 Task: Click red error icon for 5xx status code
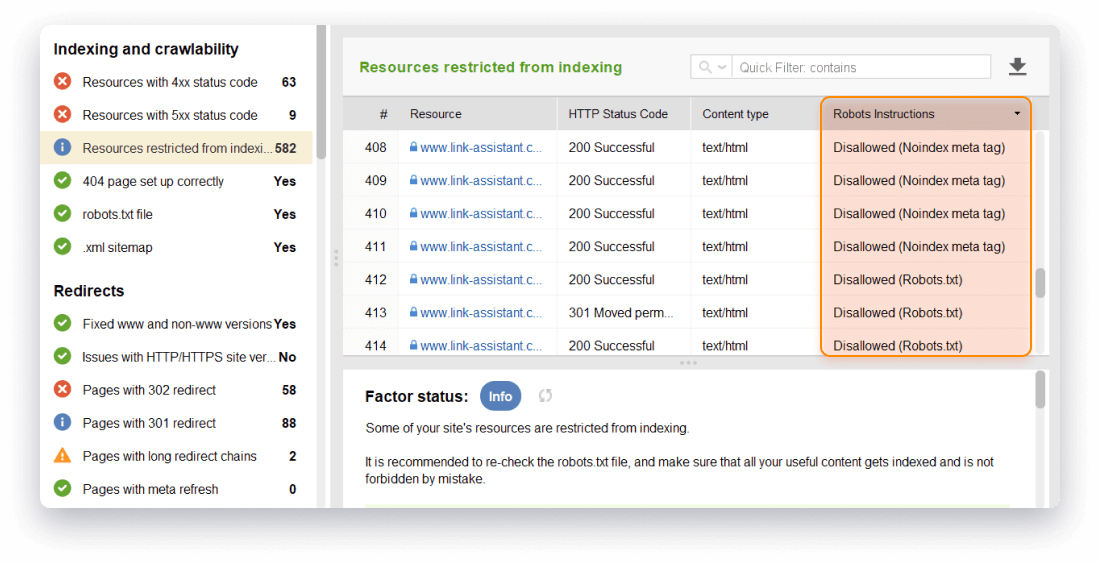[62, 114]
